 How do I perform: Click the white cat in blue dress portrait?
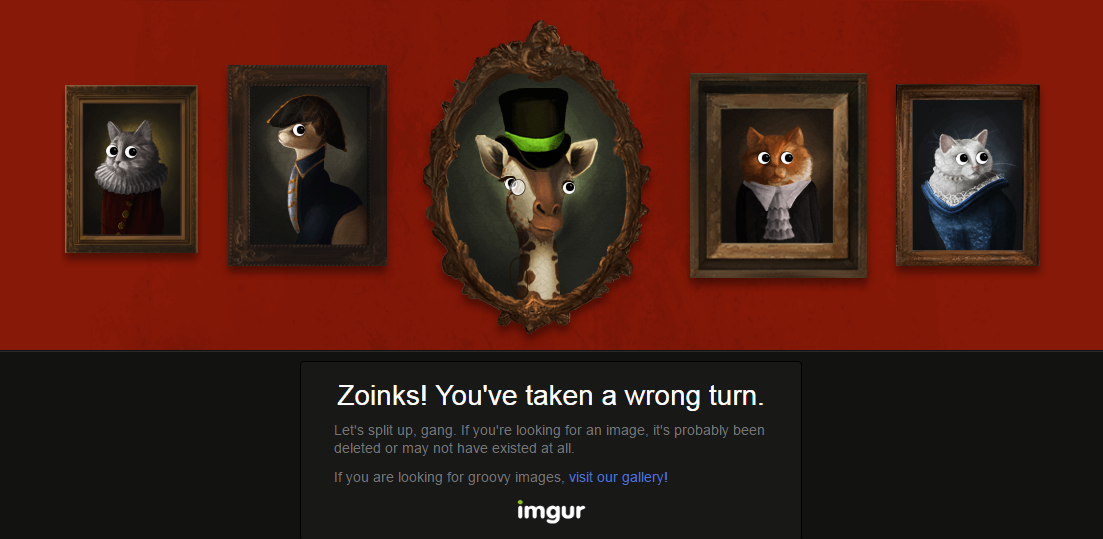click(967, 175)
